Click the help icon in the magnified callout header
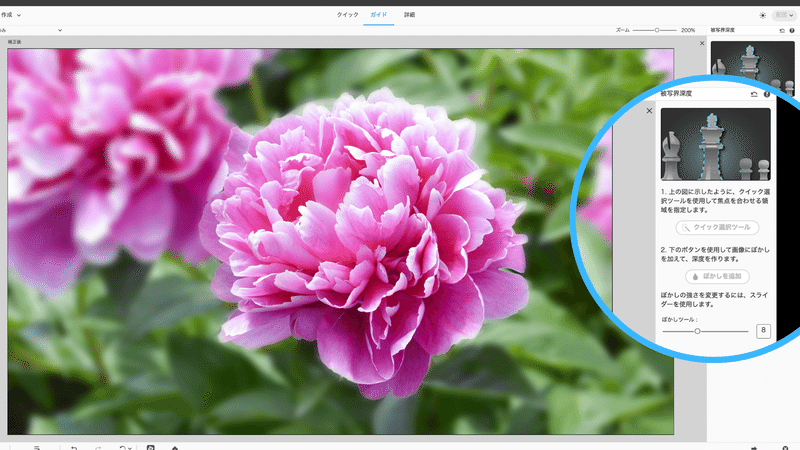 (x=766, y=94)
